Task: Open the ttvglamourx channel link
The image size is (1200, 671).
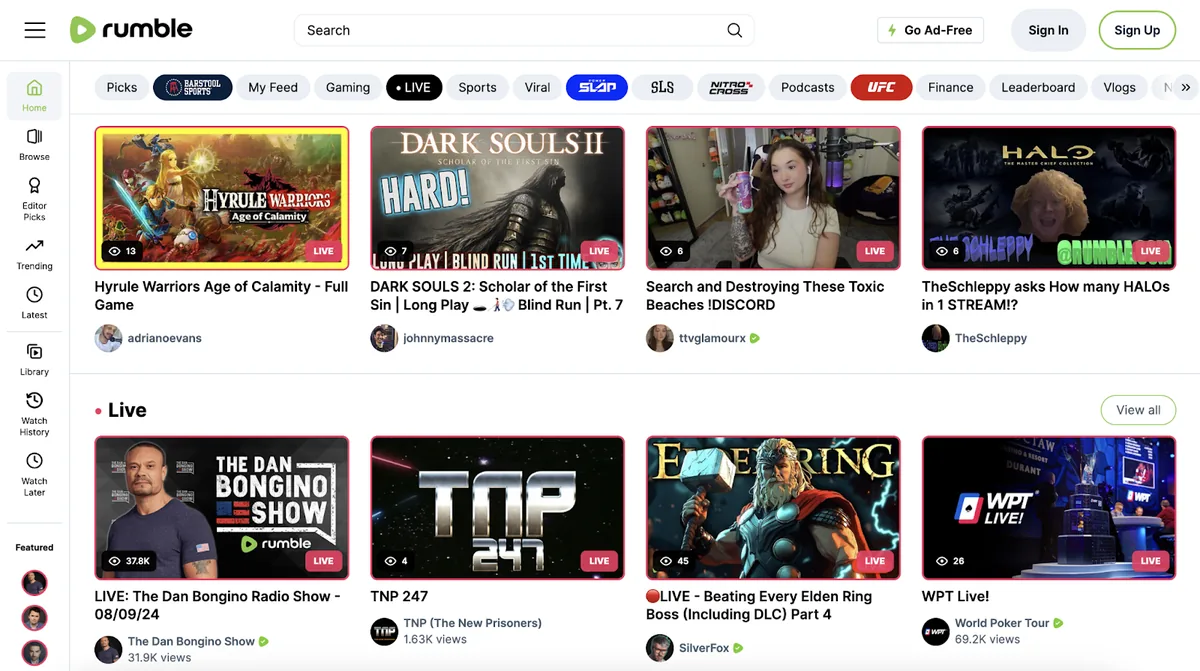Action: tap(712, 338)
